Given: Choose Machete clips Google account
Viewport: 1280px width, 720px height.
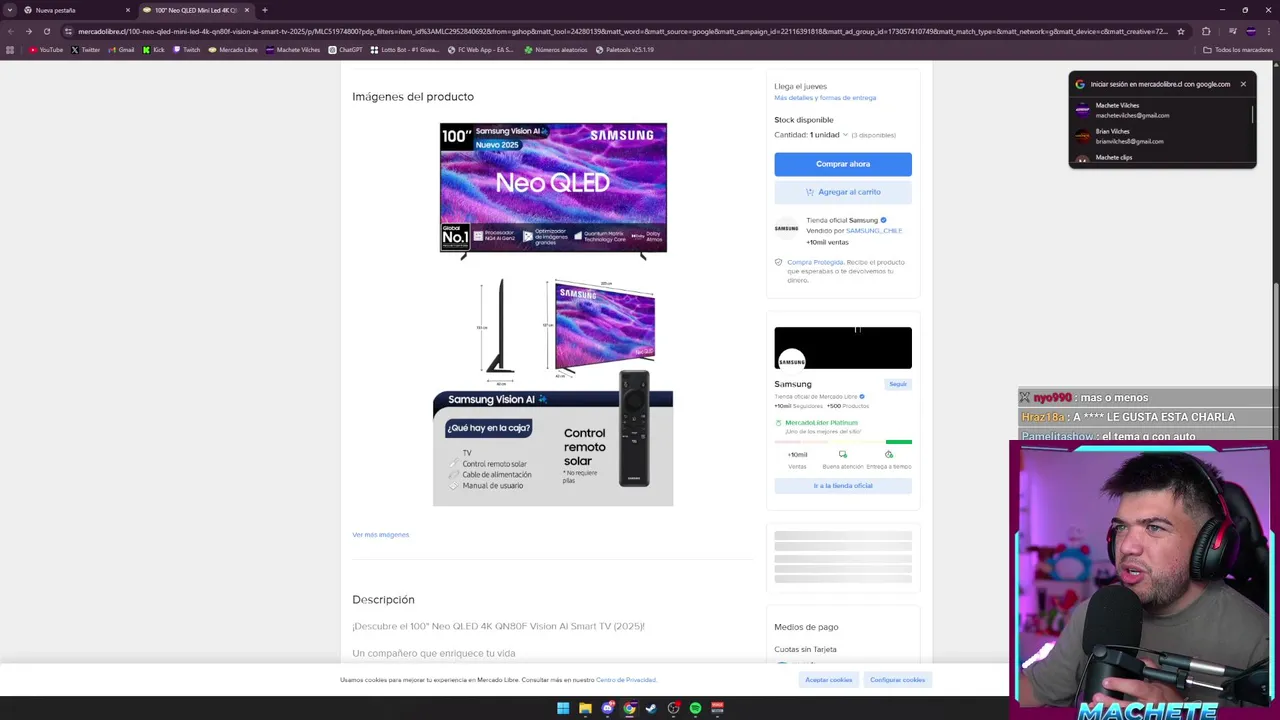Looking at the screenshot, I should tap(1160, 158).
